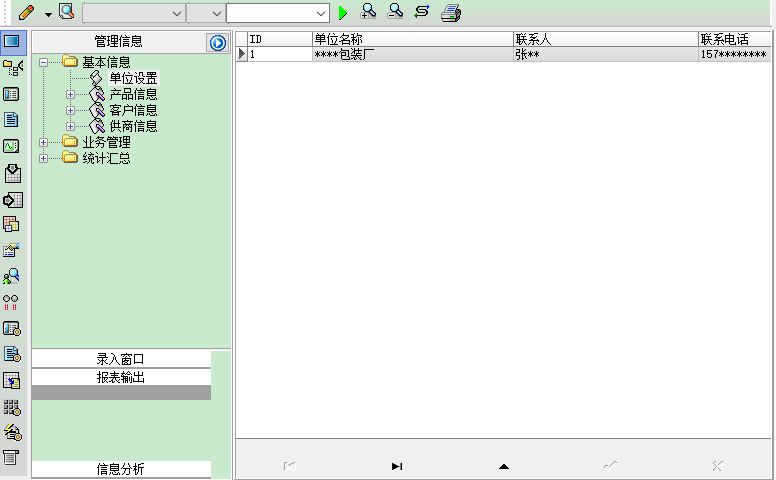Open the green chart graph sidebar icon
Image resolution: width=776 pixels, height=480 pixels.
[11, 146]
